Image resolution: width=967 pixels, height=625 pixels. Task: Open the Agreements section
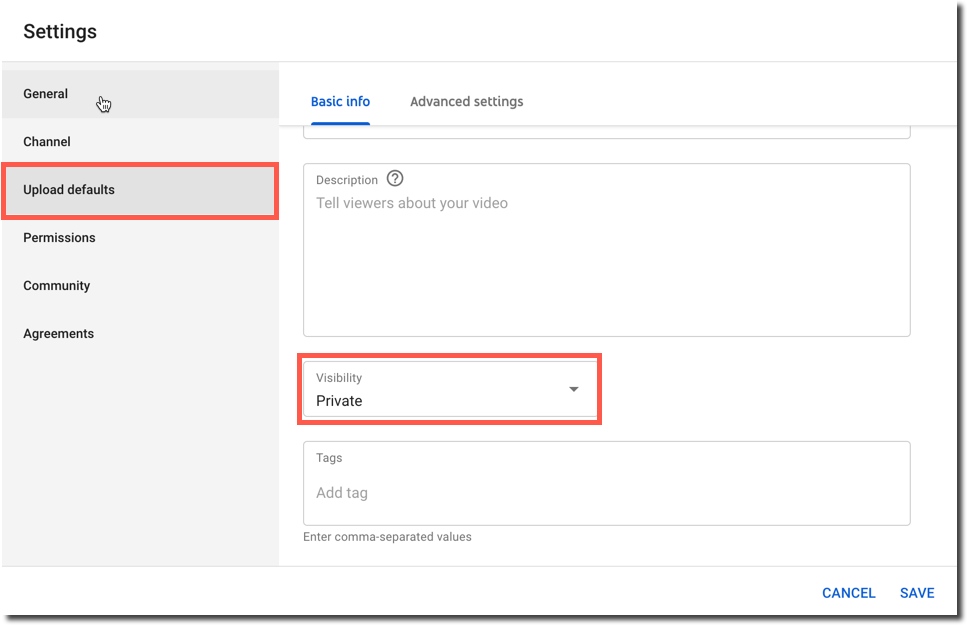140,334
